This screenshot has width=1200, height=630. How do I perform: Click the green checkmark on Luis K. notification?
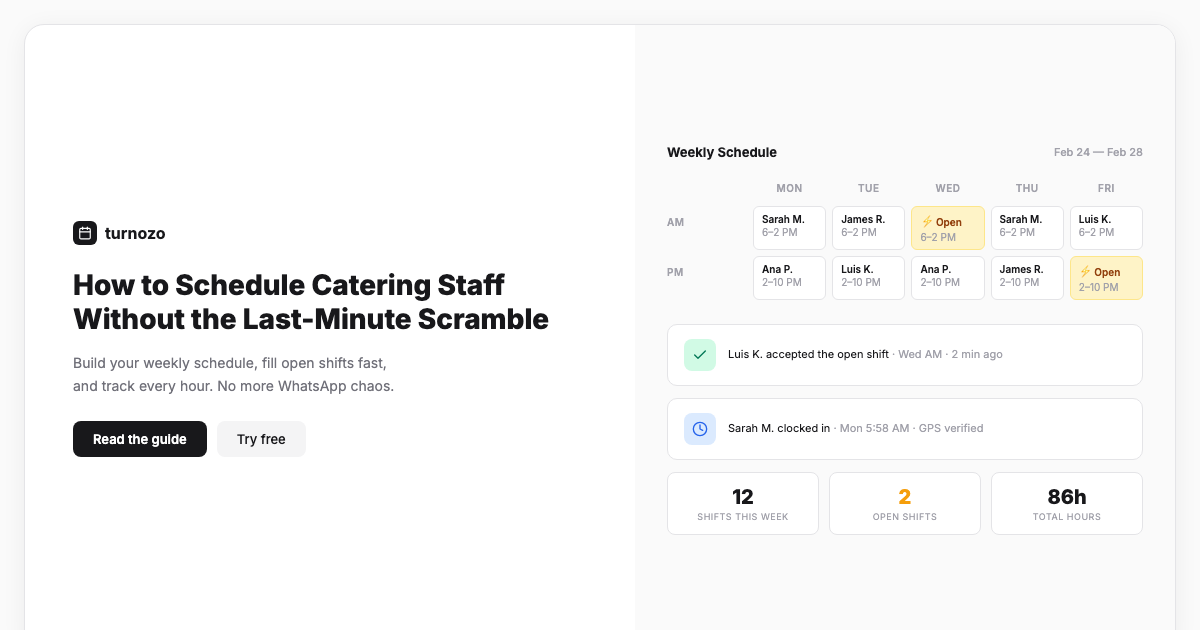point(700,354)
